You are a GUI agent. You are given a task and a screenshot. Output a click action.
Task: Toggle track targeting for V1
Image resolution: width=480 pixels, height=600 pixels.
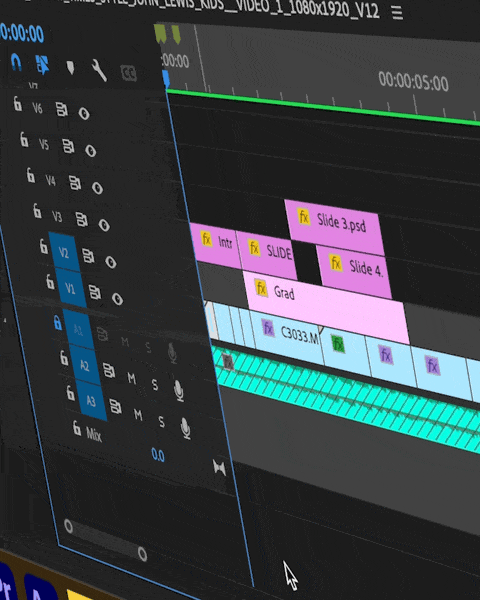point(70,288)
